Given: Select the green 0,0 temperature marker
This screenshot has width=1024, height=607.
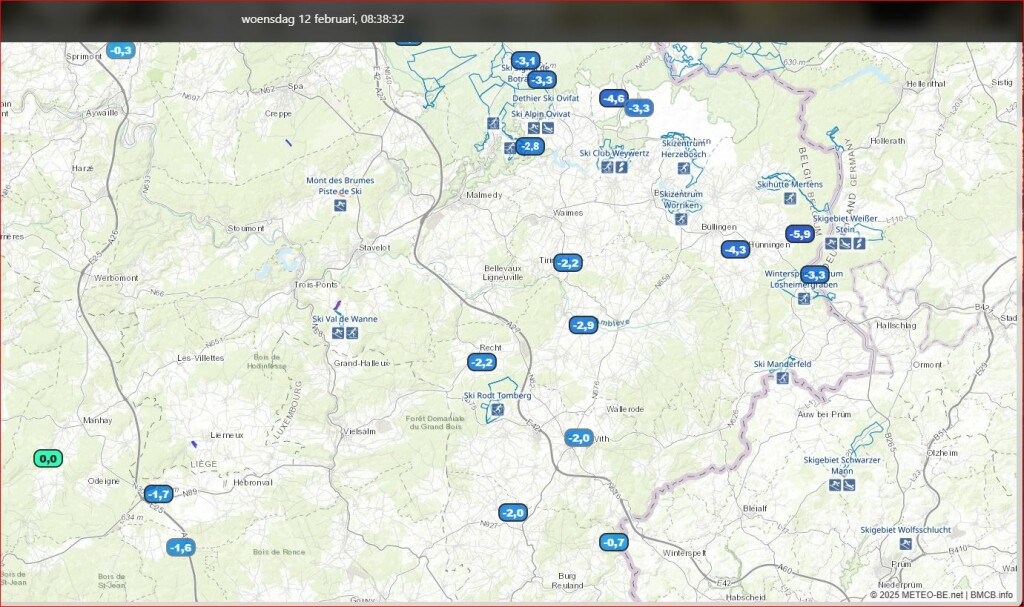Looking at the screenshot, I should (48, 459).
